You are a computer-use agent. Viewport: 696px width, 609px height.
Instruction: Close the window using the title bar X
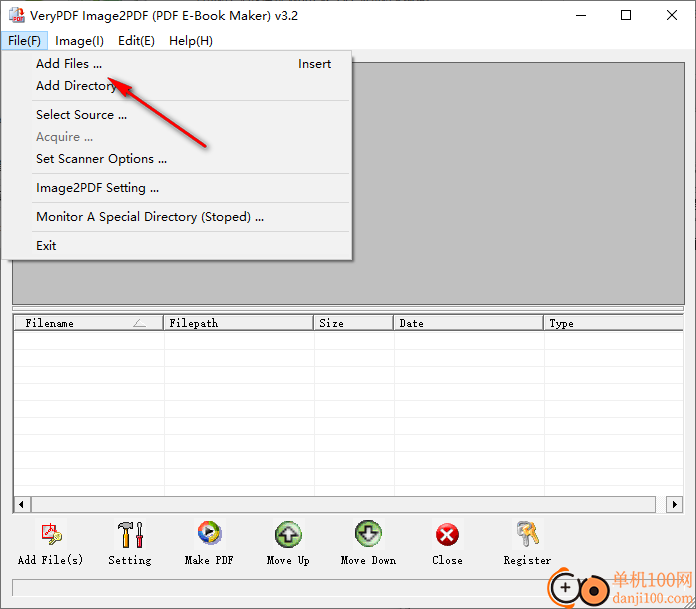coord(672,15)
